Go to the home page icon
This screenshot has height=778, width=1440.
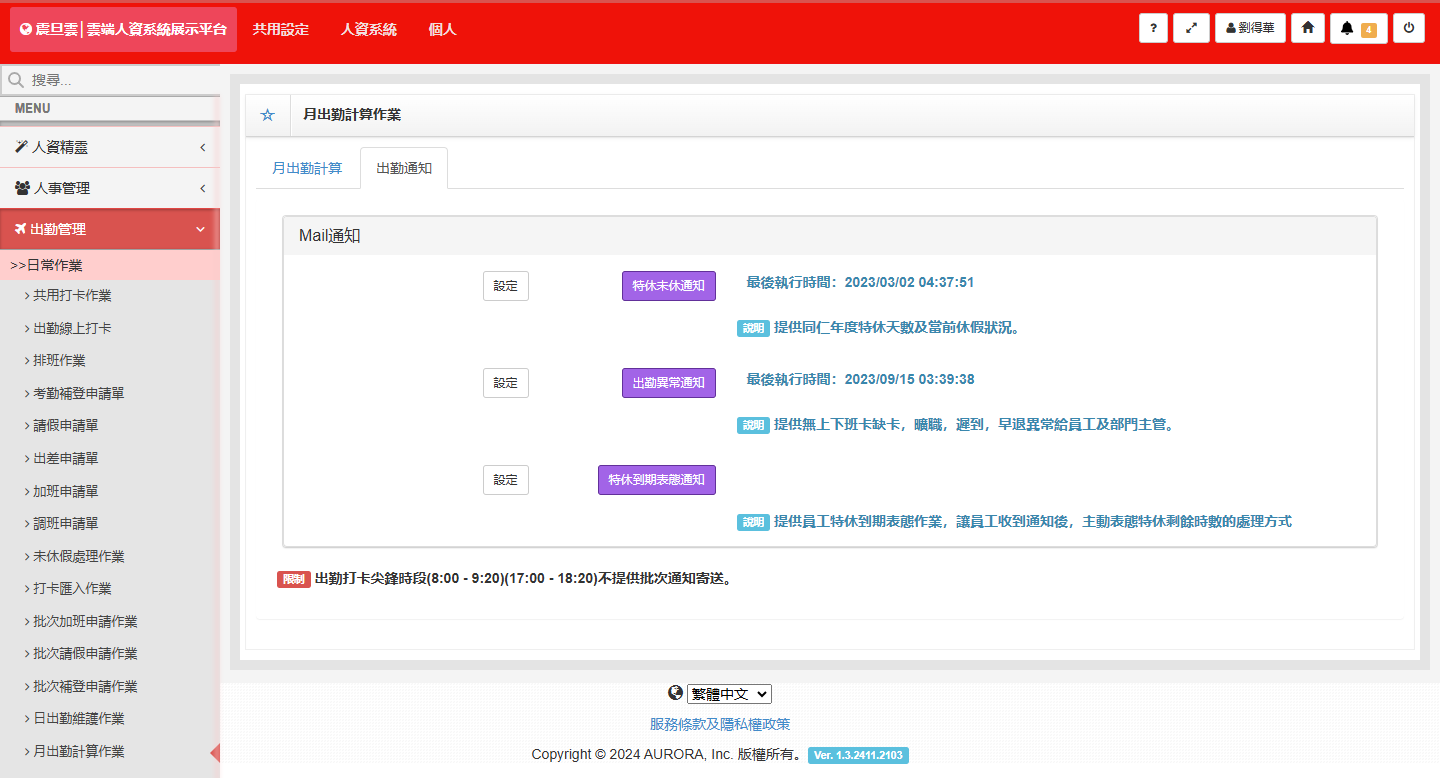[1307, 28]
